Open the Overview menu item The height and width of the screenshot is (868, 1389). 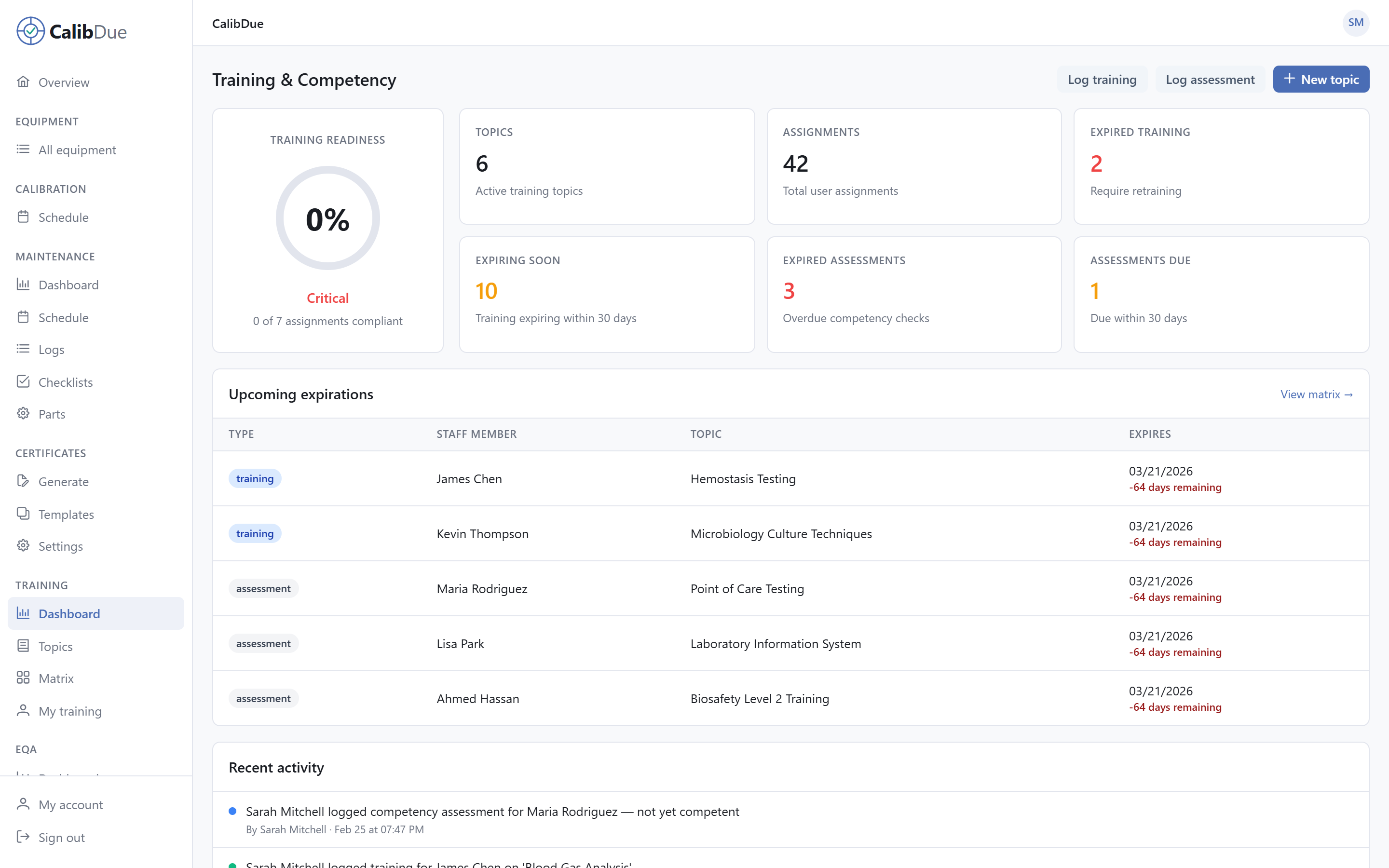pyautogui.click(x=96, y=82)
